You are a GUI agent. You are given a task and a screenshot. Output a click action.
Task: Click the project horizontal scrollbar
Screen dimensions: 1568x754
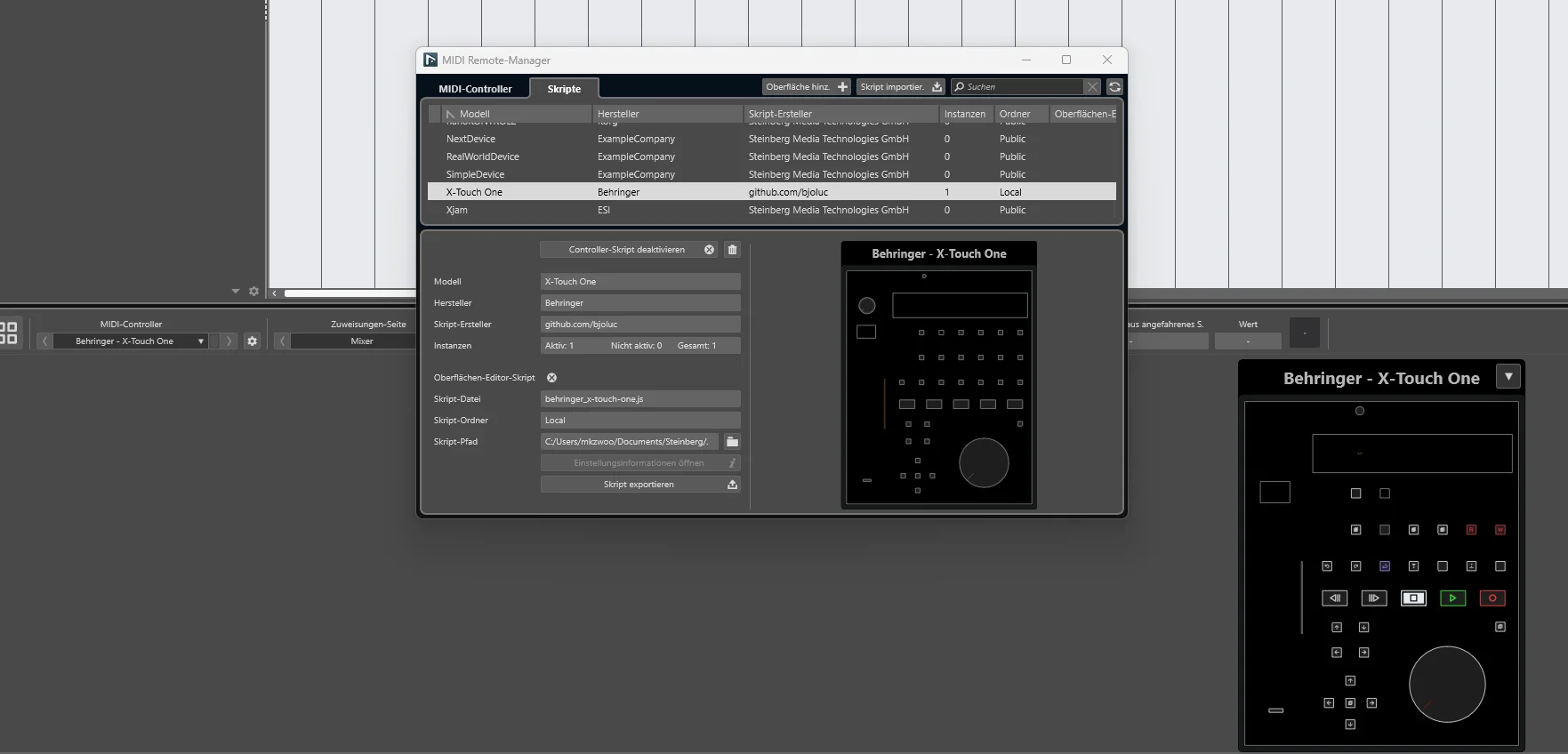coord(350,293)
